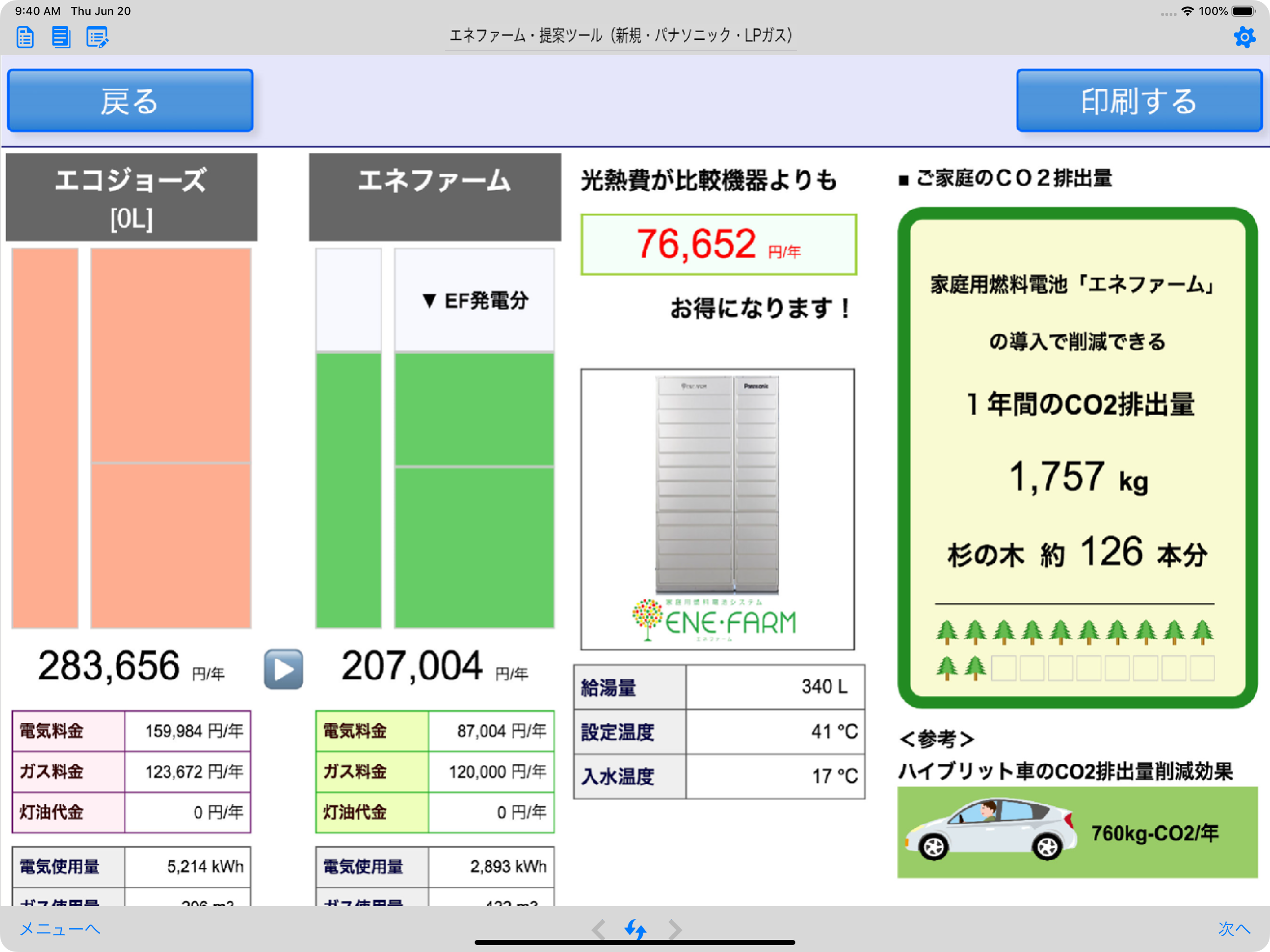Click the 設定温度 41 °C value
1270x952 pixels.
[775, 732]
